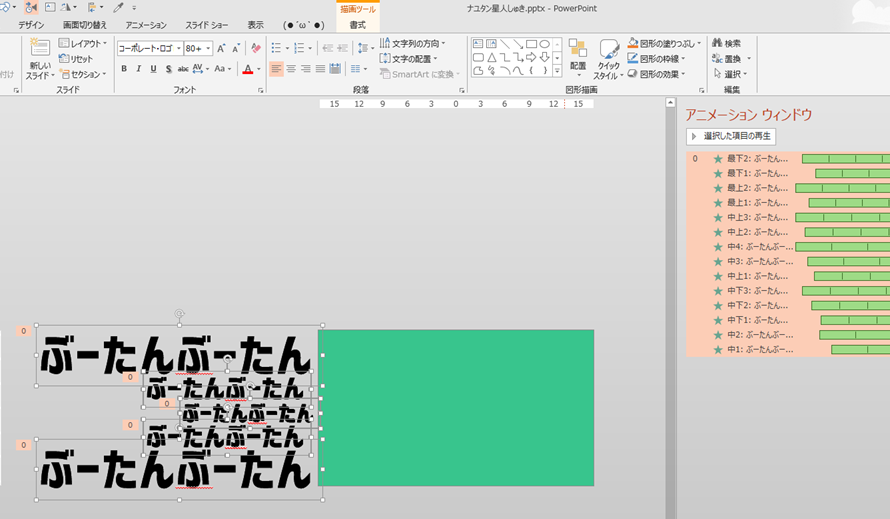Open the text direction (文字列の方向) menu
The height and width of the screenshot is (519, 890).
[412, 44]
